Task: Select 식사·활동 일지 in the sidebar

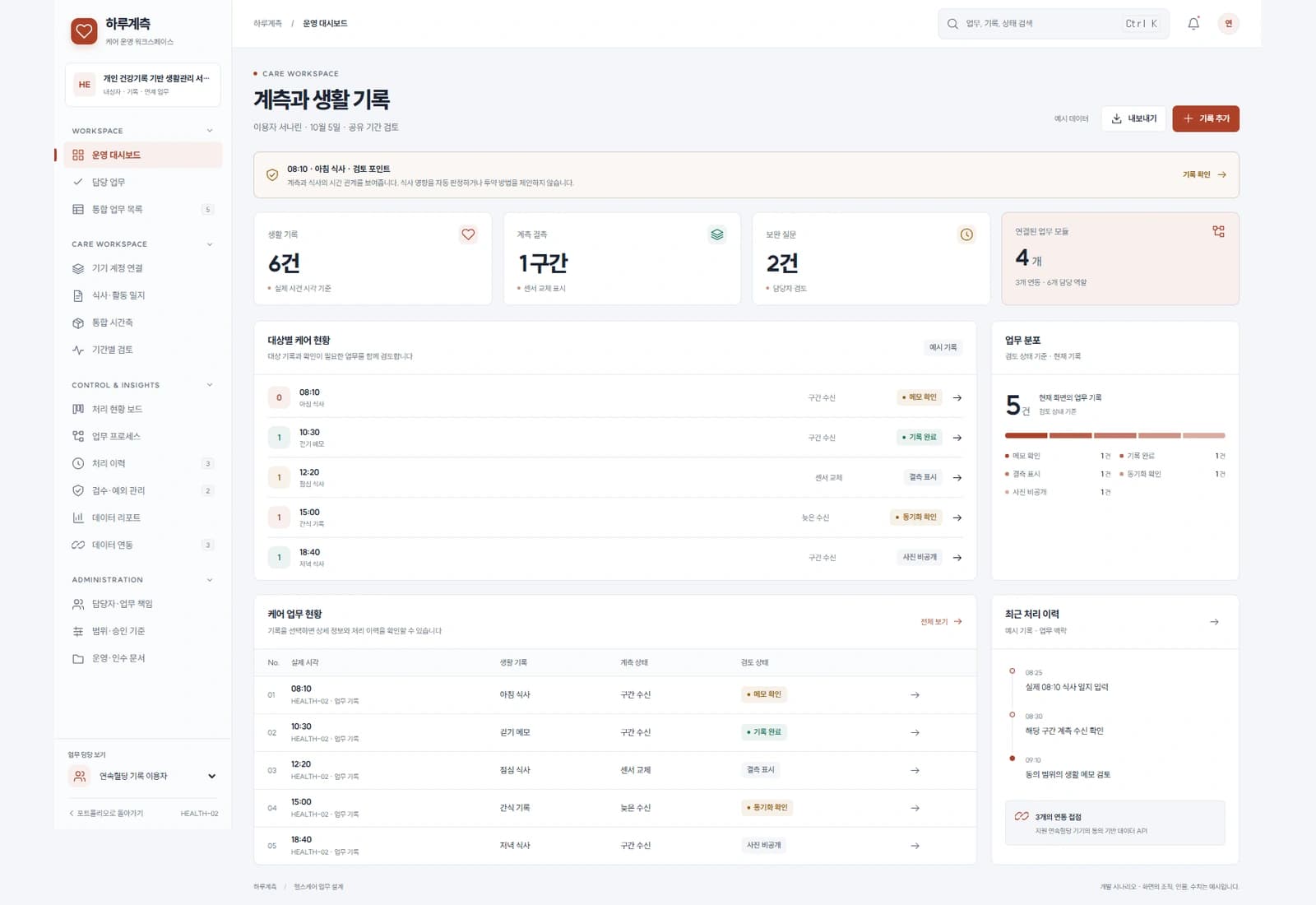Action: click(143, 295)
